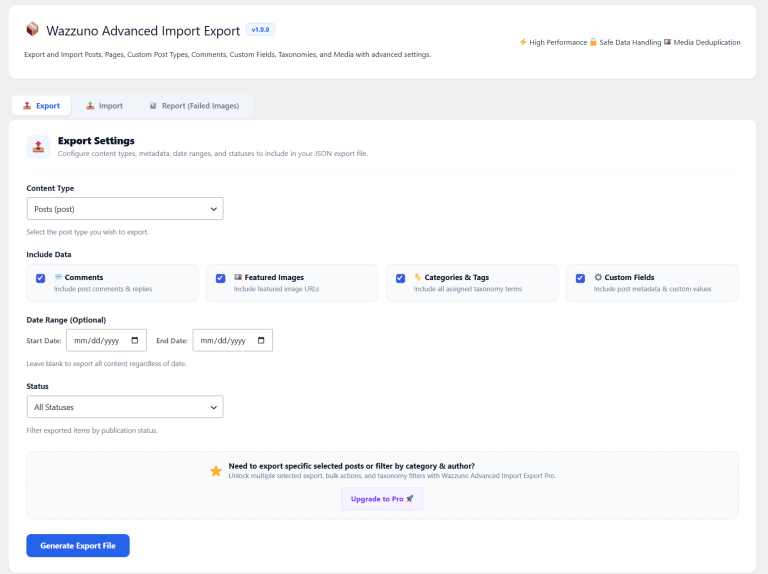The image size is (768, 574).
Task: Click 'Select the post type you wish to export' hint
Action: pyautogui.click(x=87, y=232)
